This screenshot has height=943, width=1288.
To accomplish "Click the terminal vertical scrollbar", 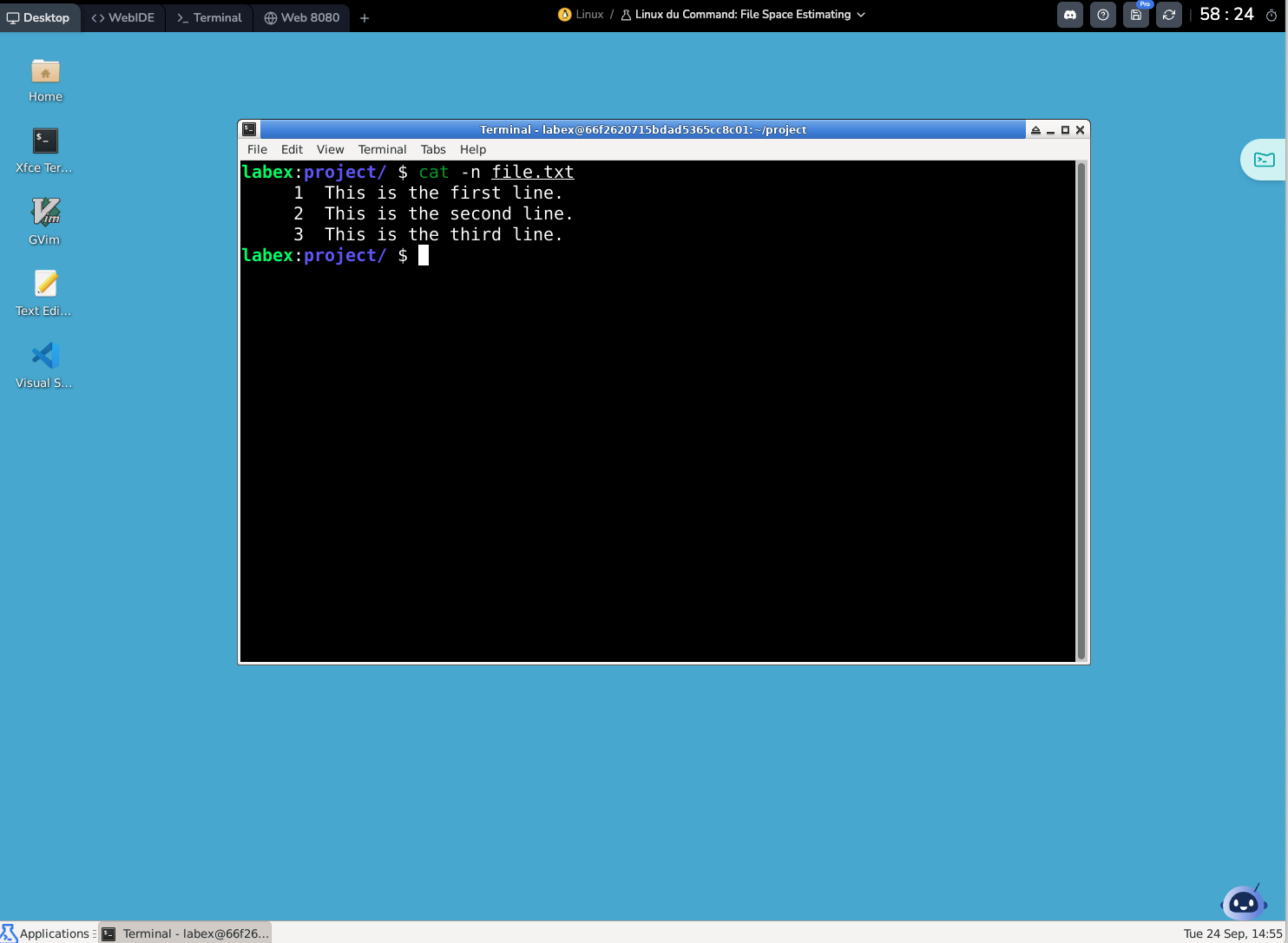I will click(x=1081, y=410).
